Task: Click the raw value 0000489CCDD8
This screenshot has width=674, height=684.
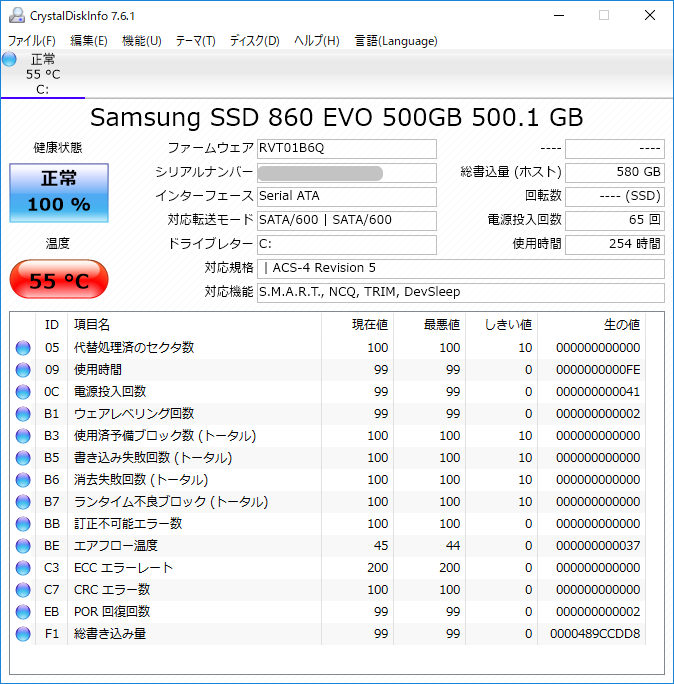Action: click(595, 634)
